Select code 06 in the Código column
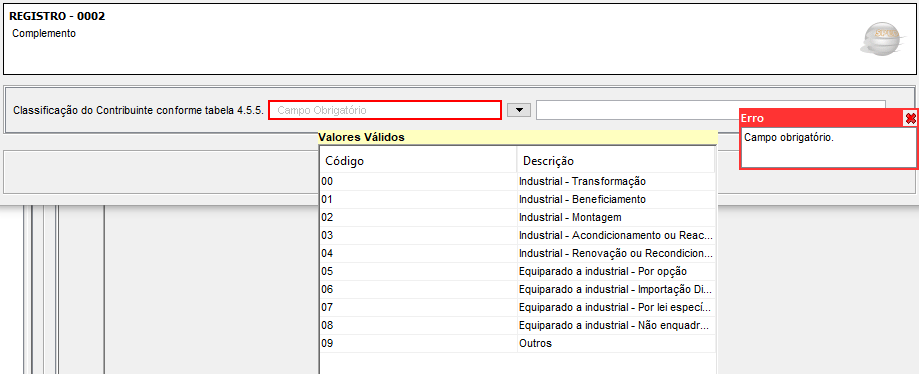The image size is (919, 374). (418, 290)
